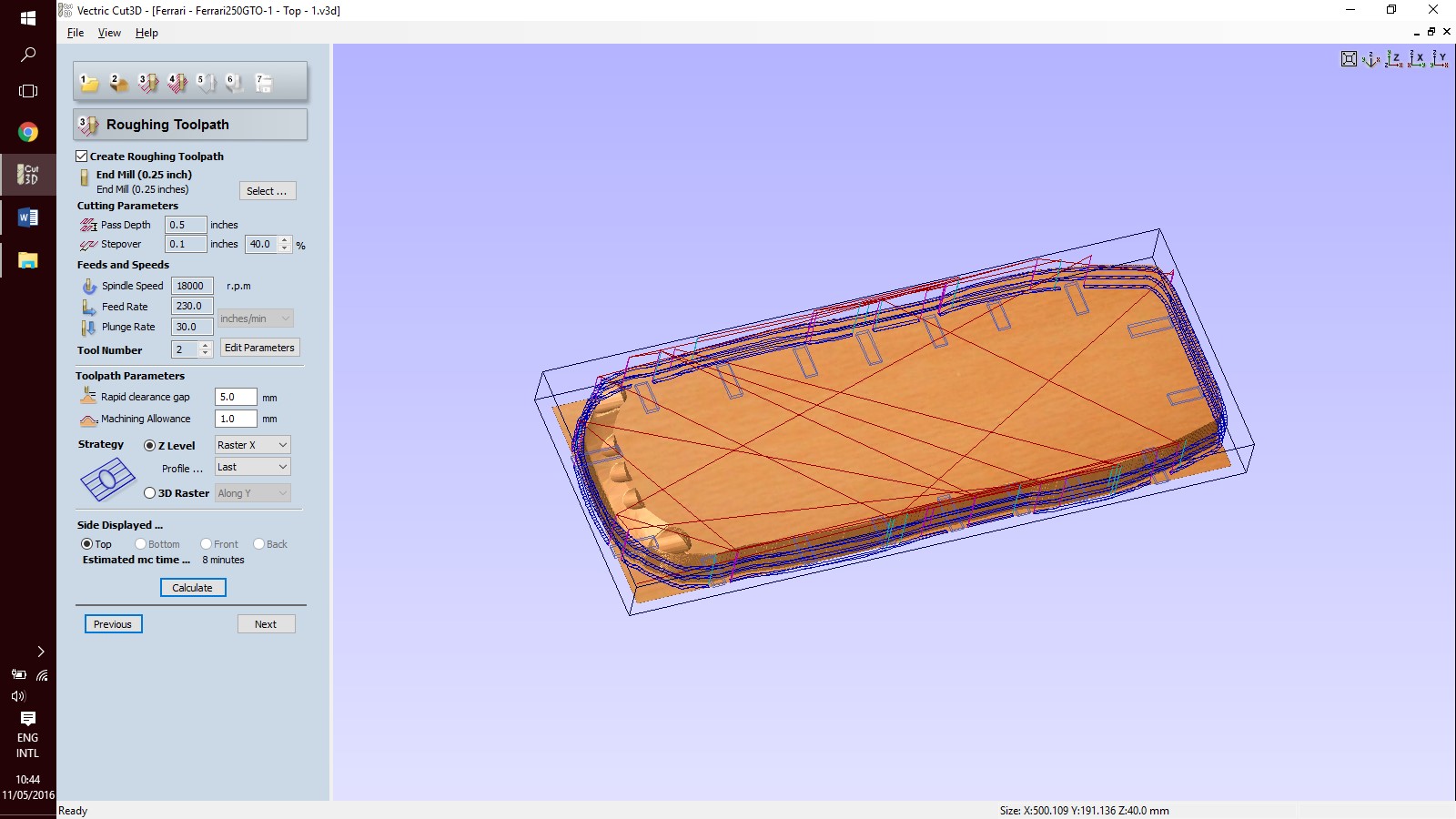Click the Rapid clearance gap field
Screen dimensions: 1456x819
tap(236, 397)
